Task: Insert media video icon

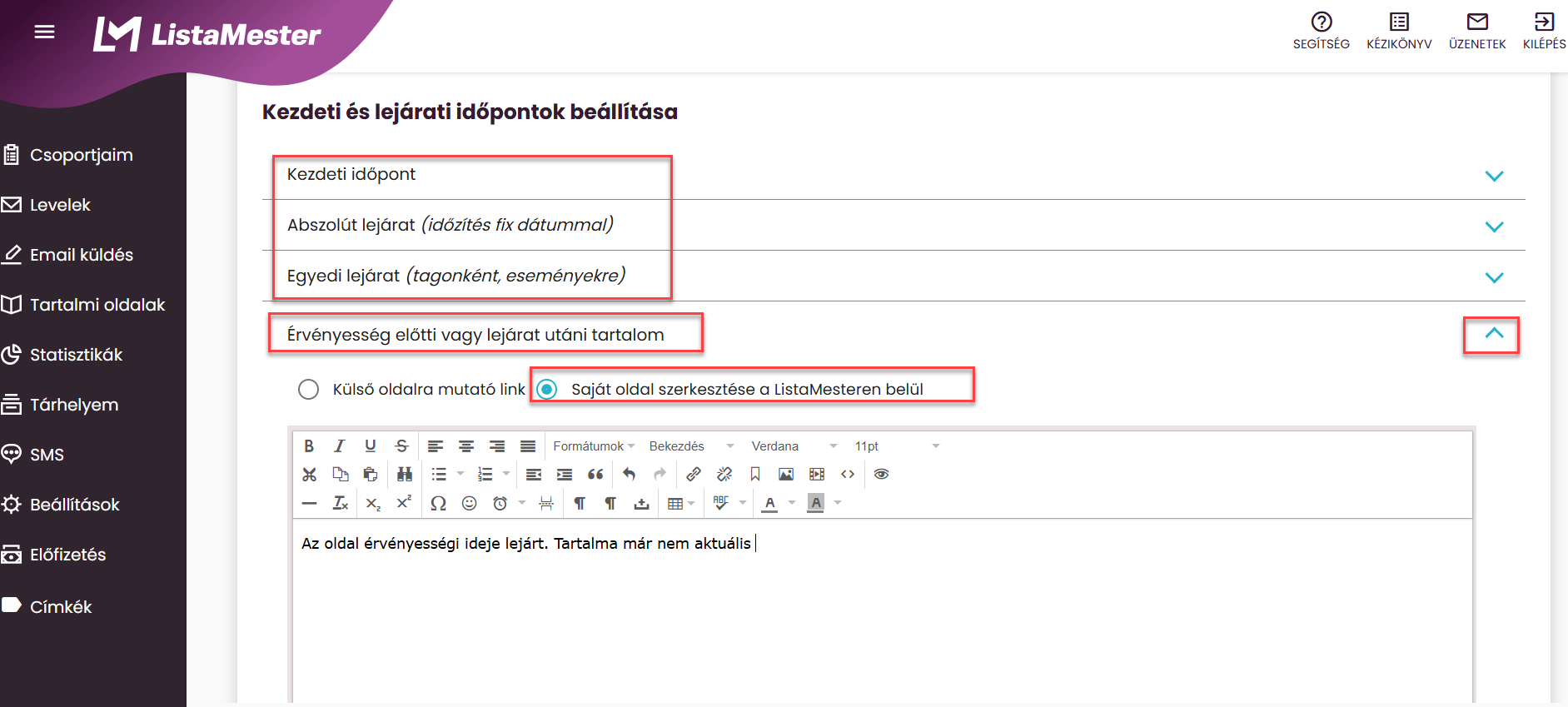Action: point(817,475)
